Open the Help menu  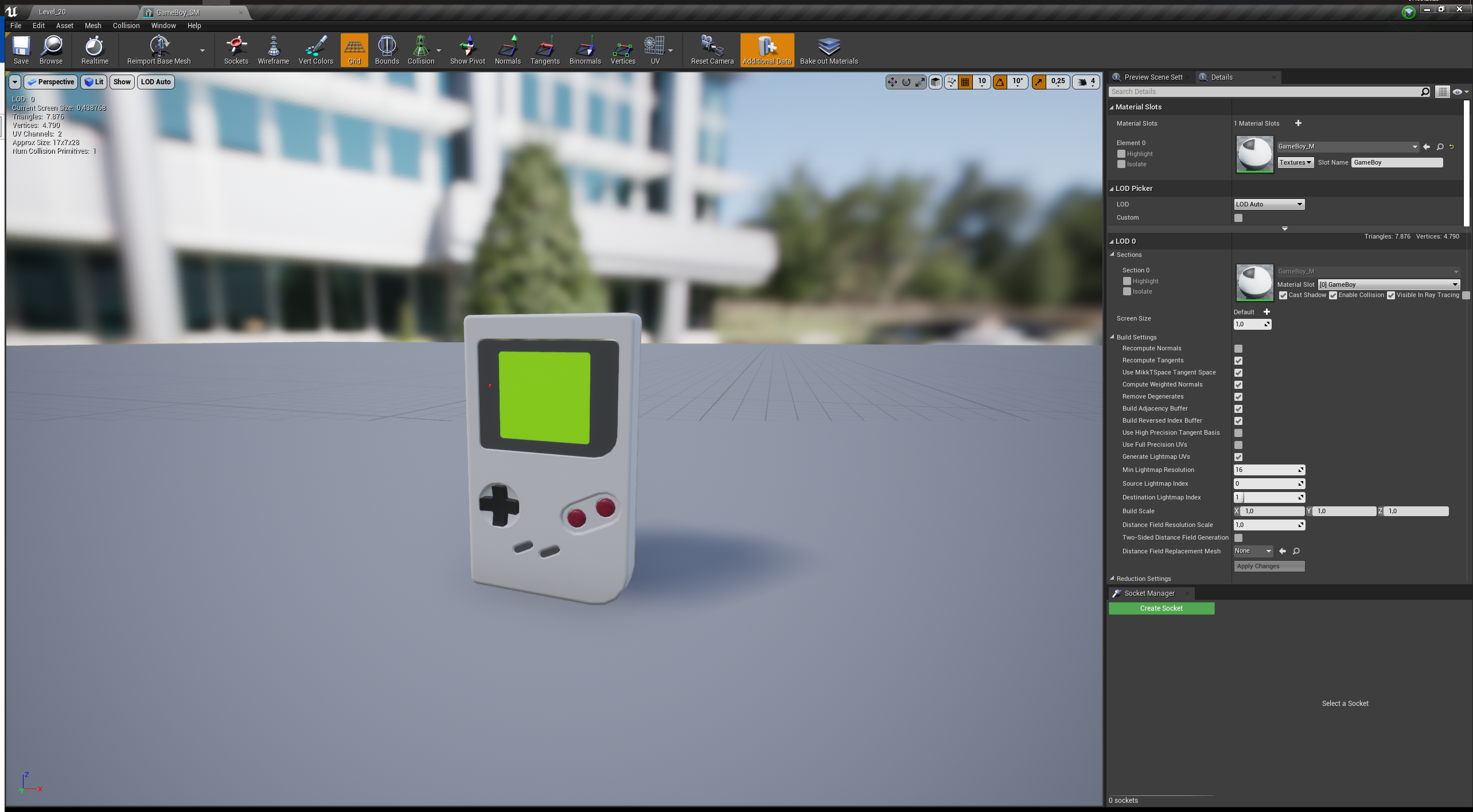click(194, 26)
